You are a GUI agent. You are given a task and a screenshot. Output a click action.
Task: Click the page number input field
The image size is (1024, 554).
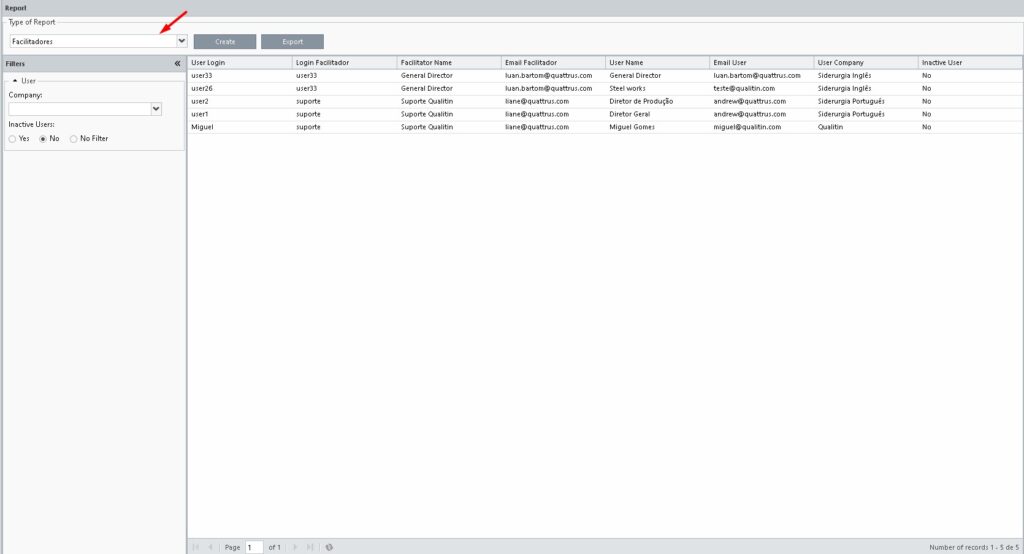click(x=254, y=547)
